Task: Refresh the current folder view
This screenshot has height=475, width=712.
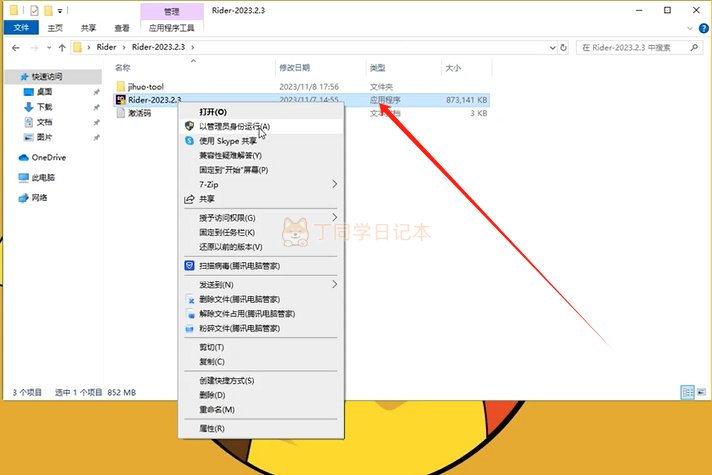Action: tap(564, 47)
